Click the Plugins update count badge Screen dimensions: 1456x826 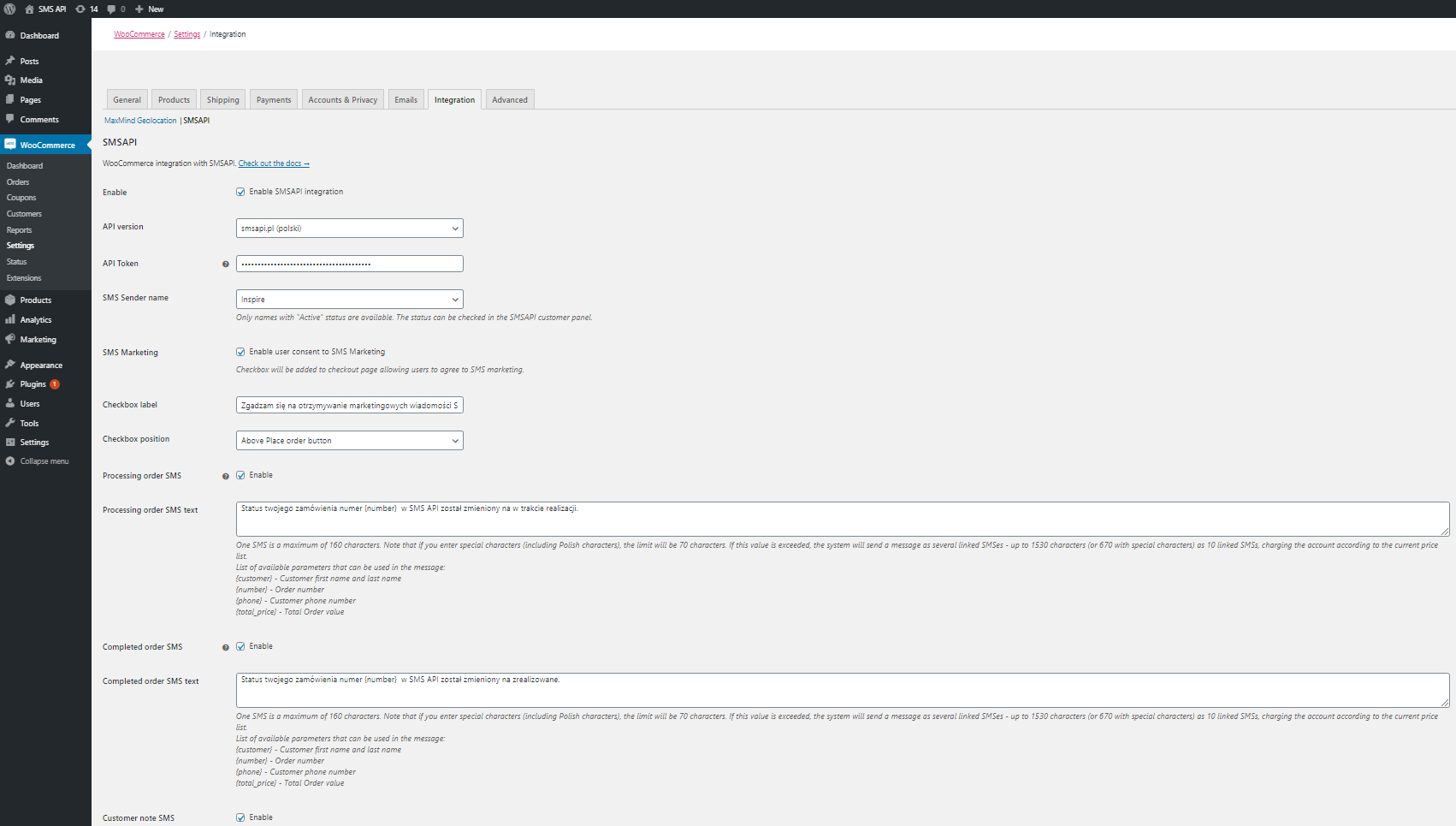(55, 384)
